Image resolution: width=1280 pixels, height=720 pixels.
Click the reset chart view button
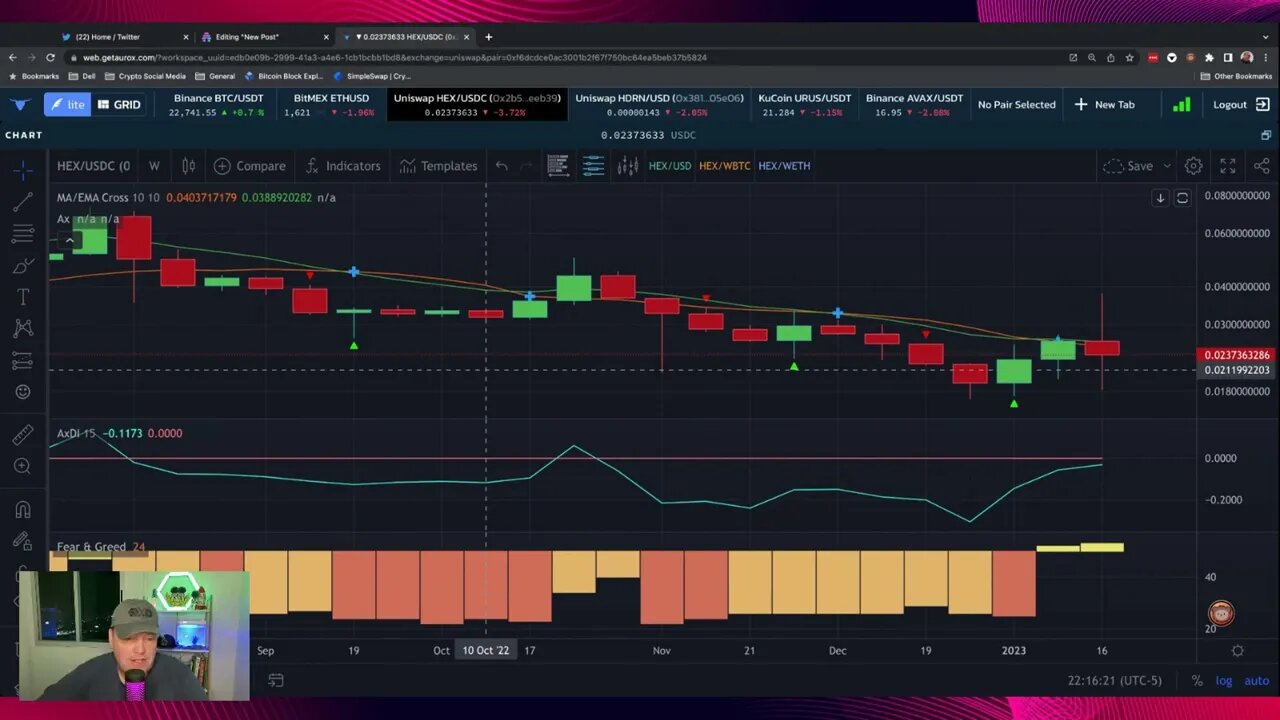click(1182, 198)
